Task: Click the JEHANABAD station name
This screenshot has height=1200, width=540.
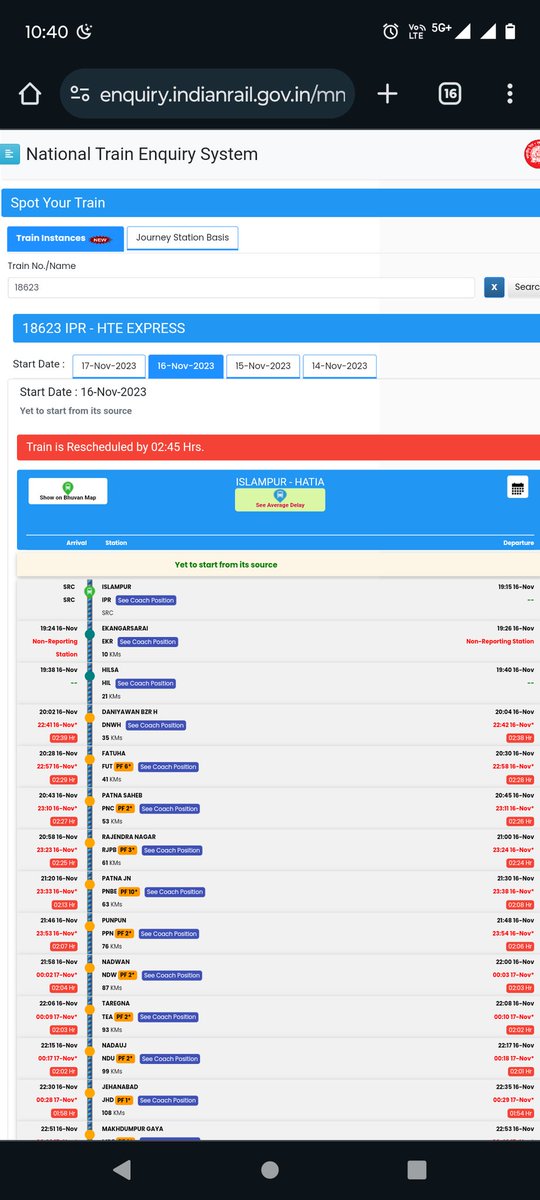Action: tap(119, 1087)
